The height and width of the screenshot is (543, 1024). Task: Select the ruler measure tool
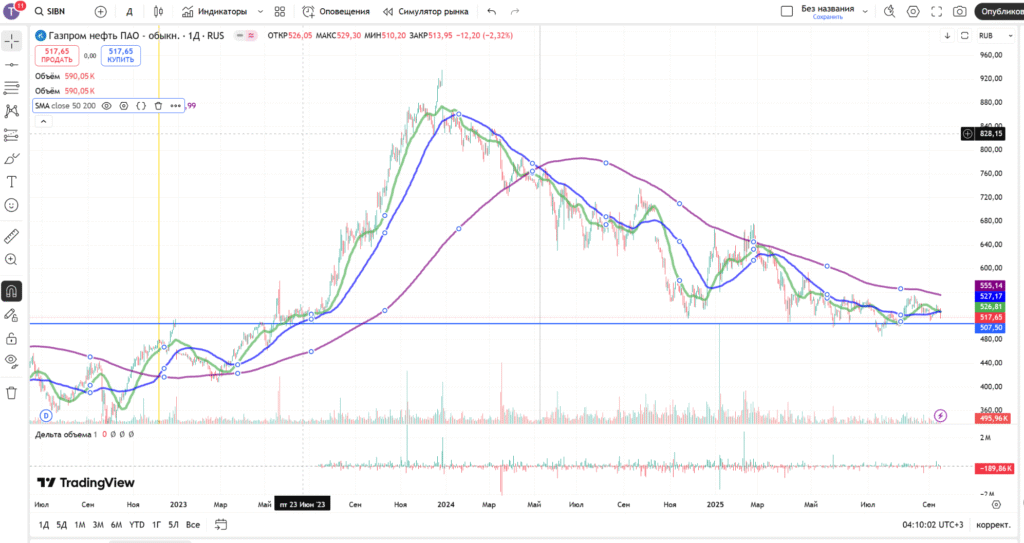[11, 236]
